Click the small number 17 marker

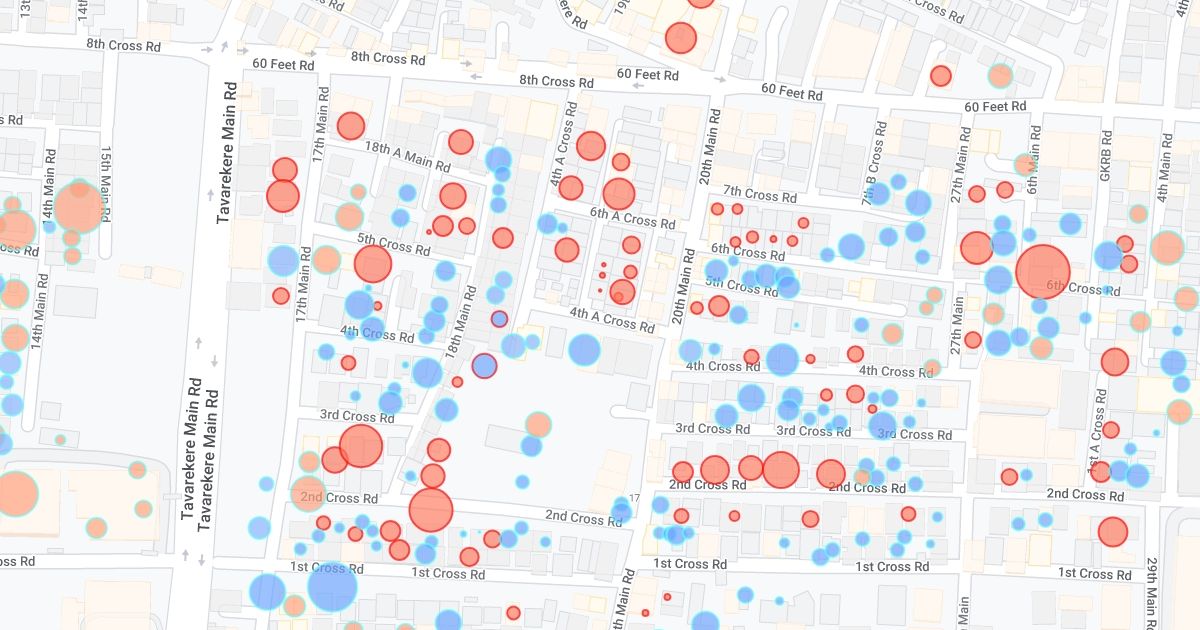(634, 499)
